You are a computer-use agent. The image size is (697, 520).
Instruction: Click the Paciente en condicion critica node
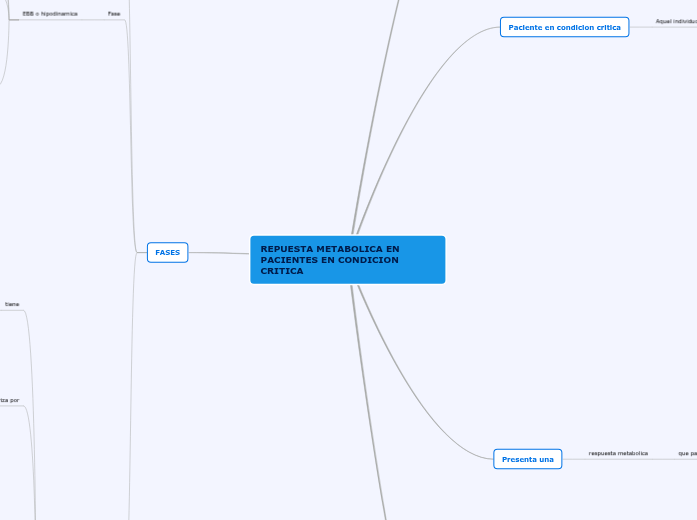tap(564, 27)
